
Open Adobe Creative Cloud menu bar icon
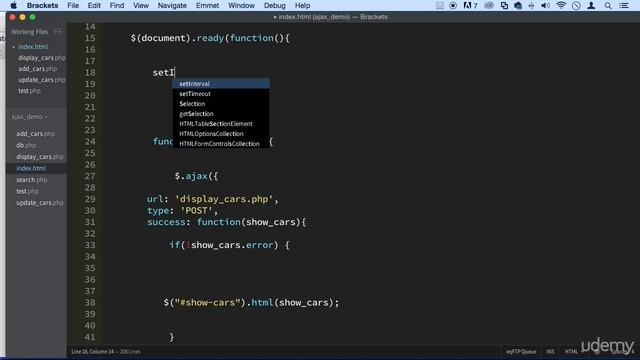coord(470,5)
